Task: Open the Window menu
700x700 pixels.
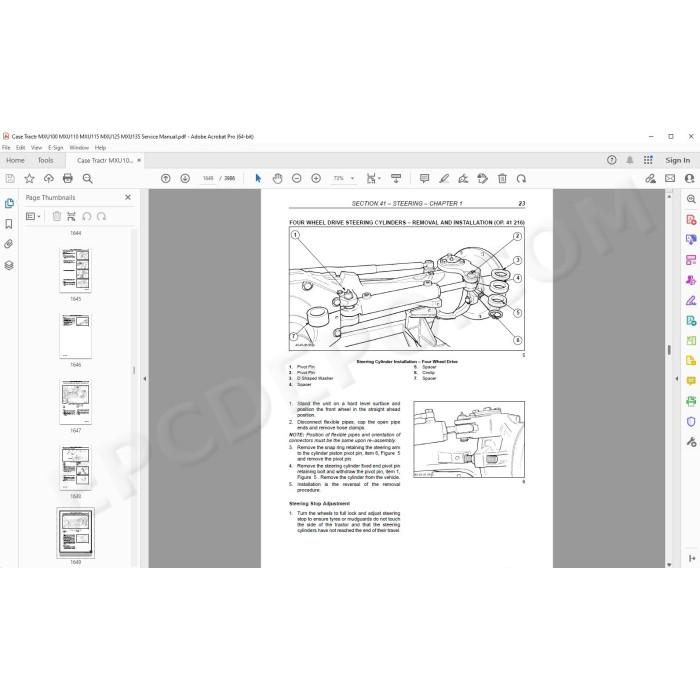Action: [x=79, y=148]
